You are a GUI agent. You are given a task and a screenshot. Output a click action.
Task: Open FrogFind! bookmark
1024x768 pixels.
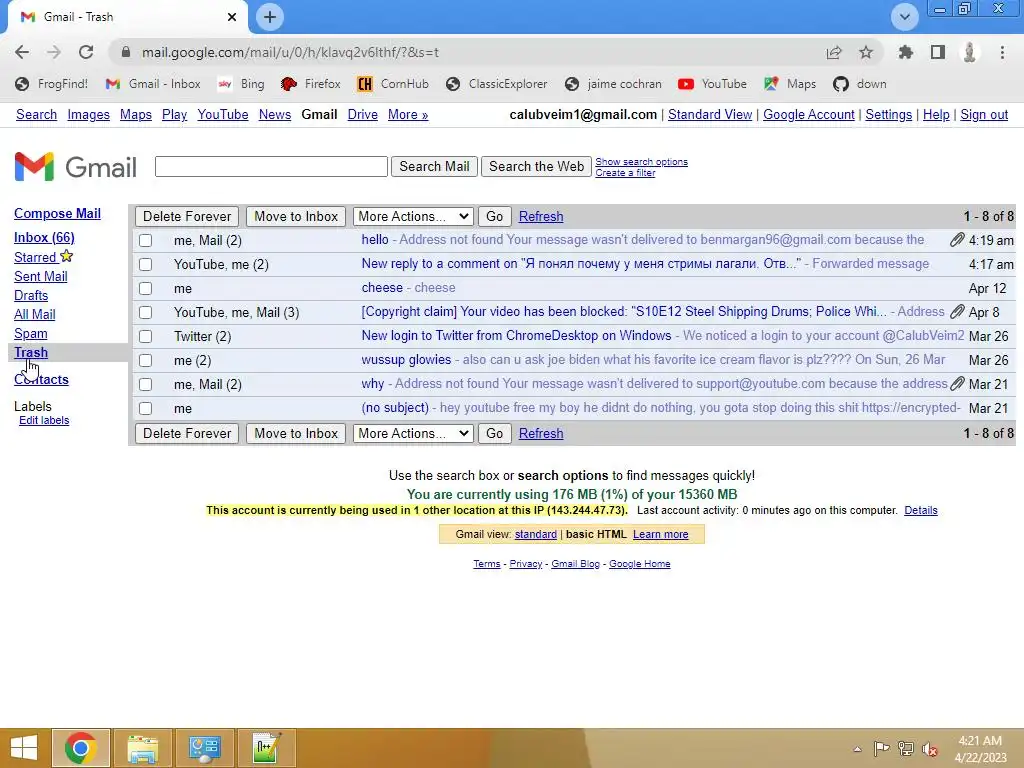coord(52,84)
